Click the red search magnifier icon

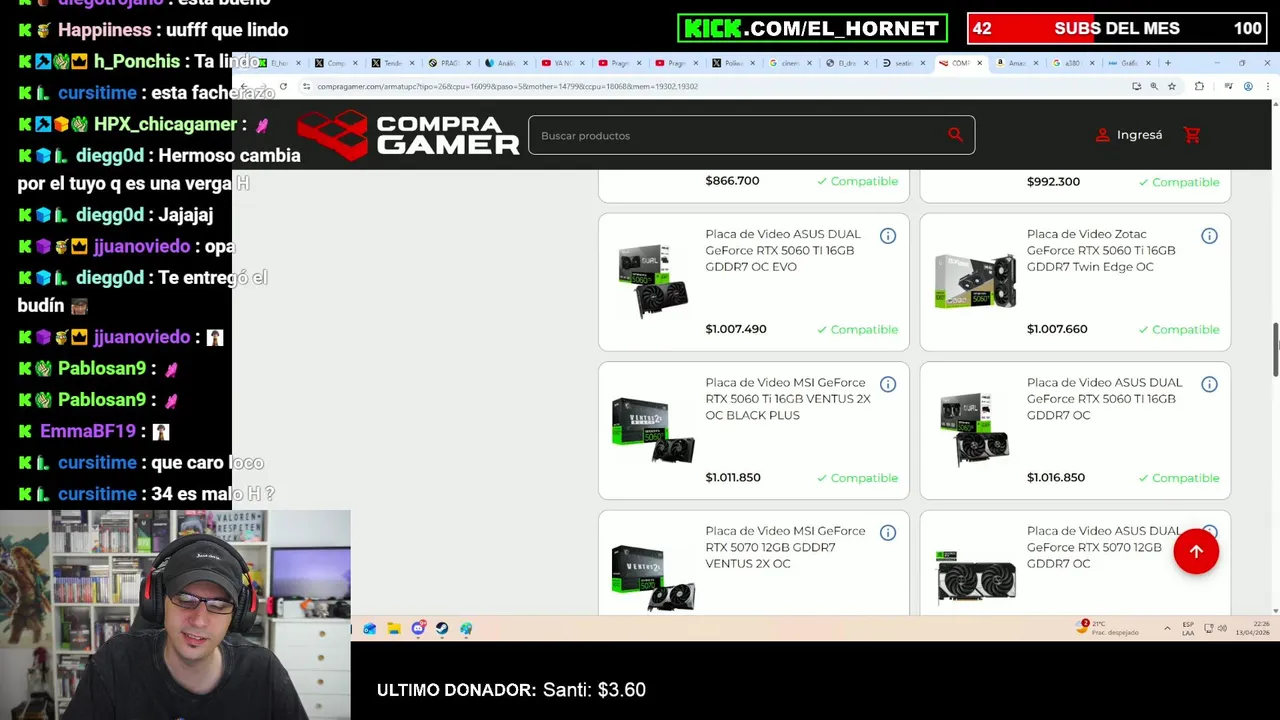tap(955, 135)
